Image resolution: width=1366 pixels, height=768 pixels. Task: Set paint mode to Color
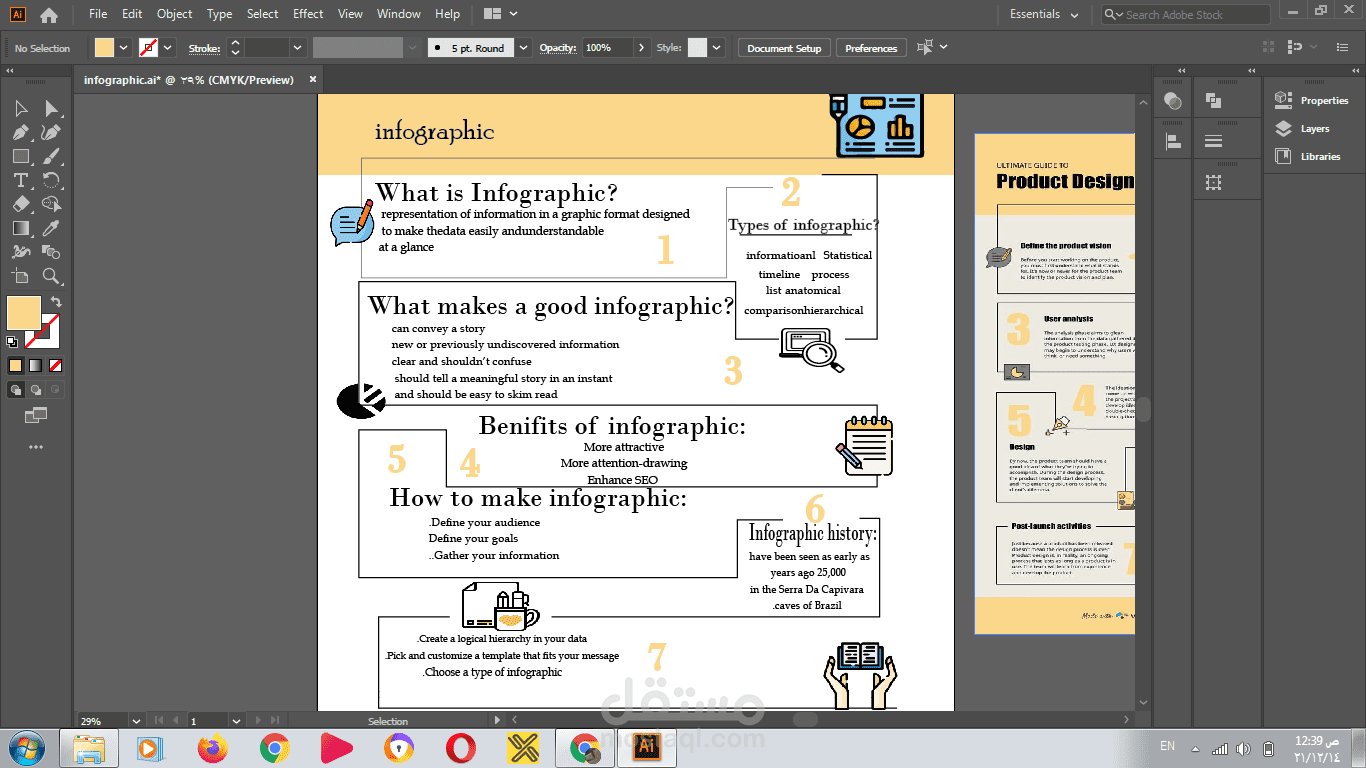[x=16, y=365]
